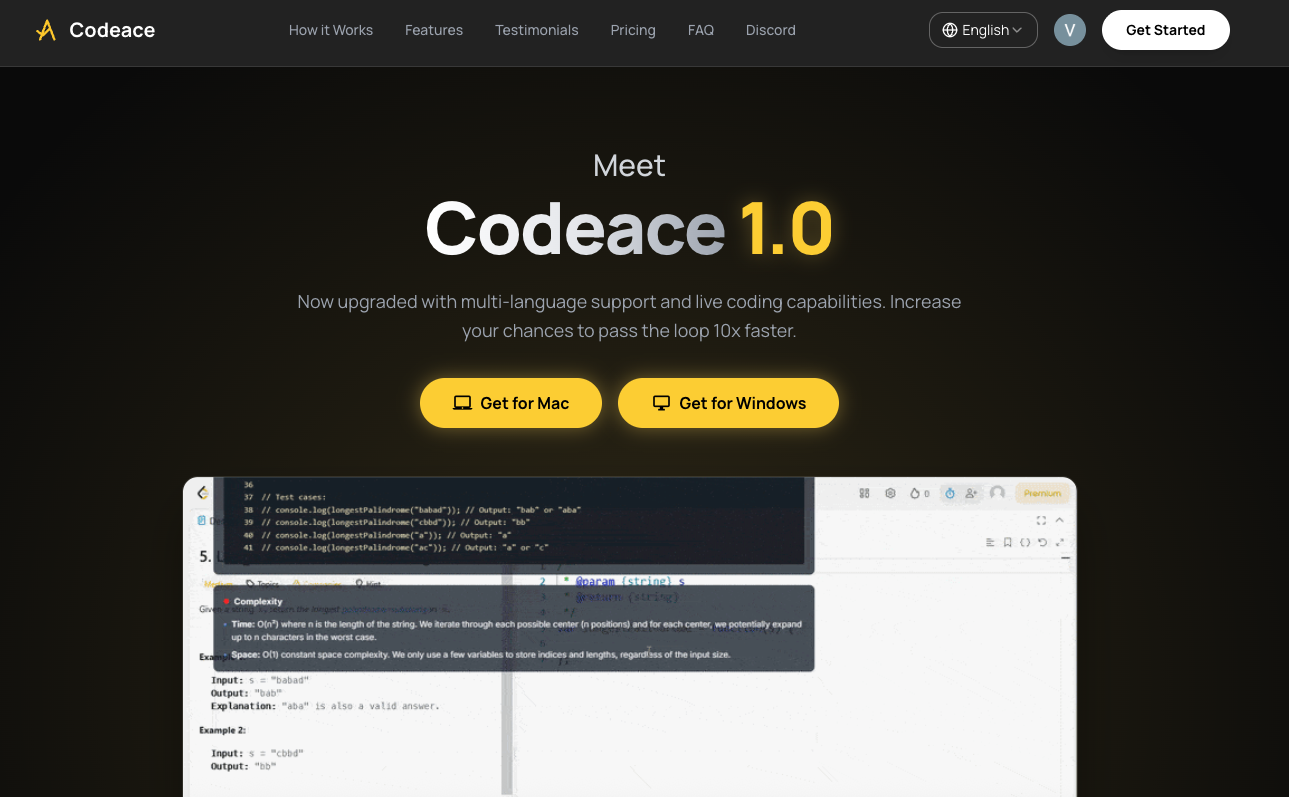1289x797 pixels.
Task: Select the blue stopwatch timer icon
Action: (948, 492)
